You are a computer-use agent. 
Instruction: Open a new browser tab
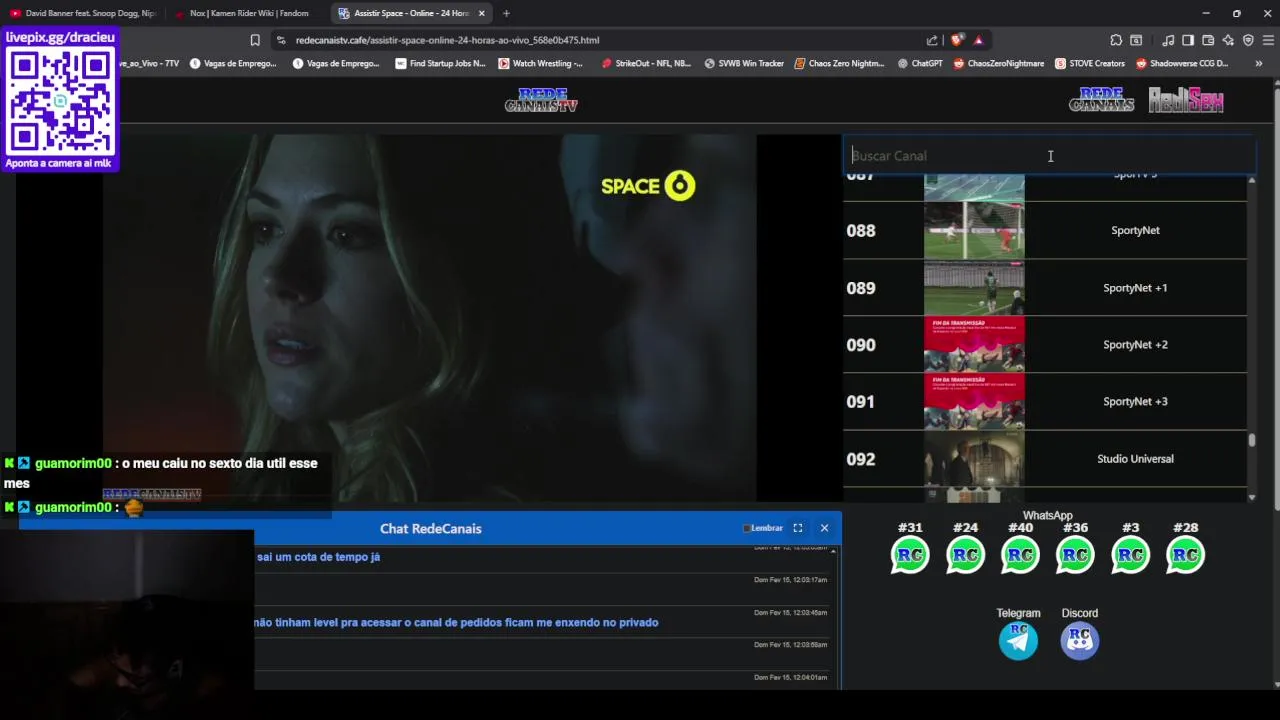click(x=506, y=13)
